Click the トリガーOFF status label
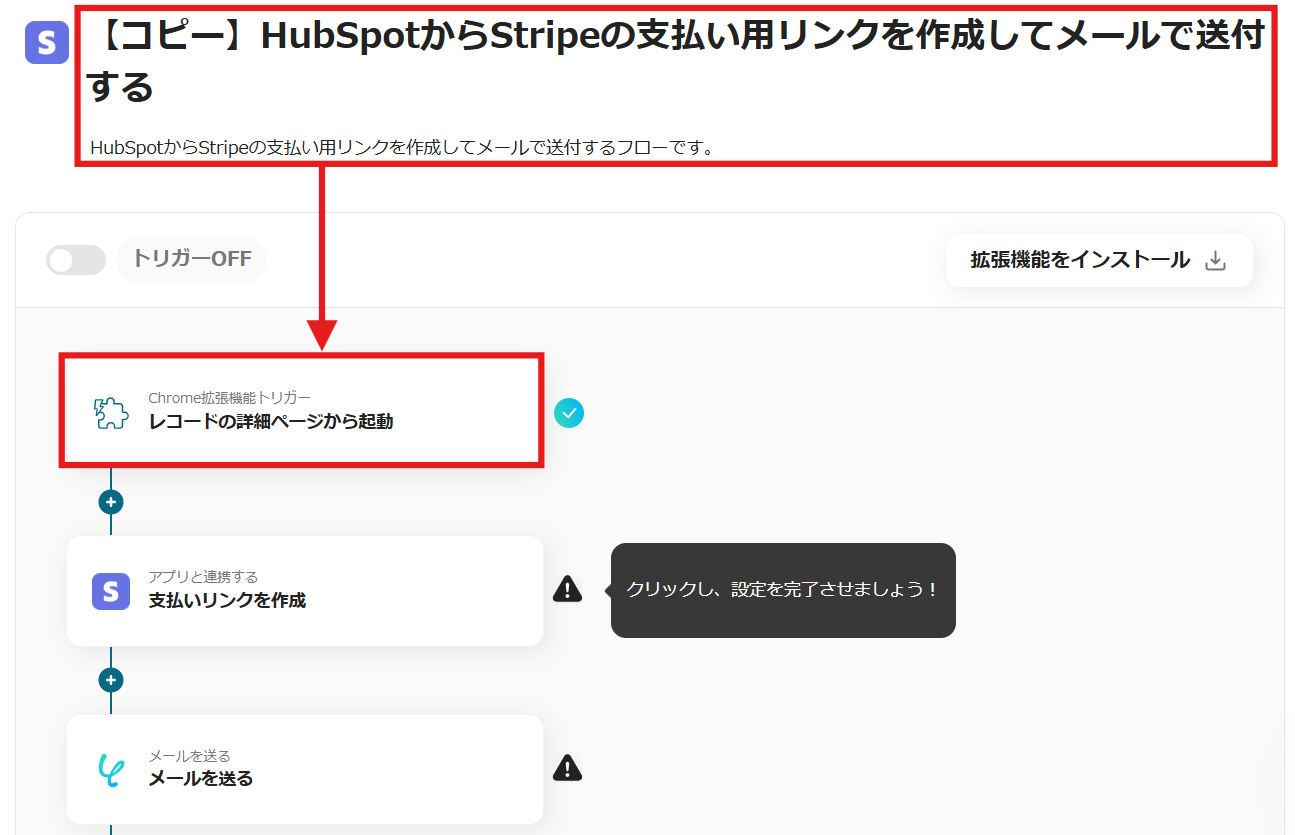1295x835 pixels. tap(192, 260)
